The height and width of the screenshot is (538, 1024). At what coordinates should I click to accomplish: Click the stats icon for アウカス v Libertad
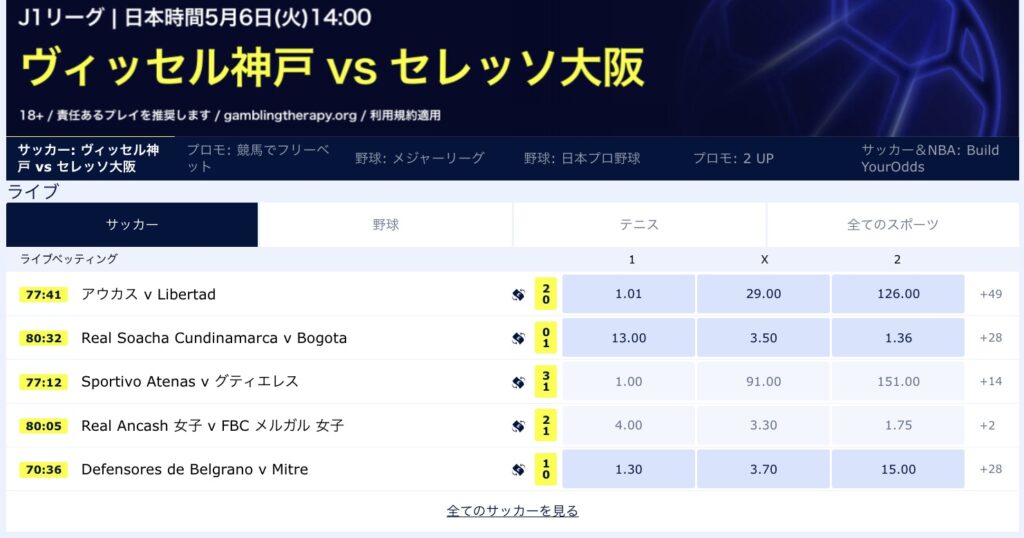click(x=519, y=294)
